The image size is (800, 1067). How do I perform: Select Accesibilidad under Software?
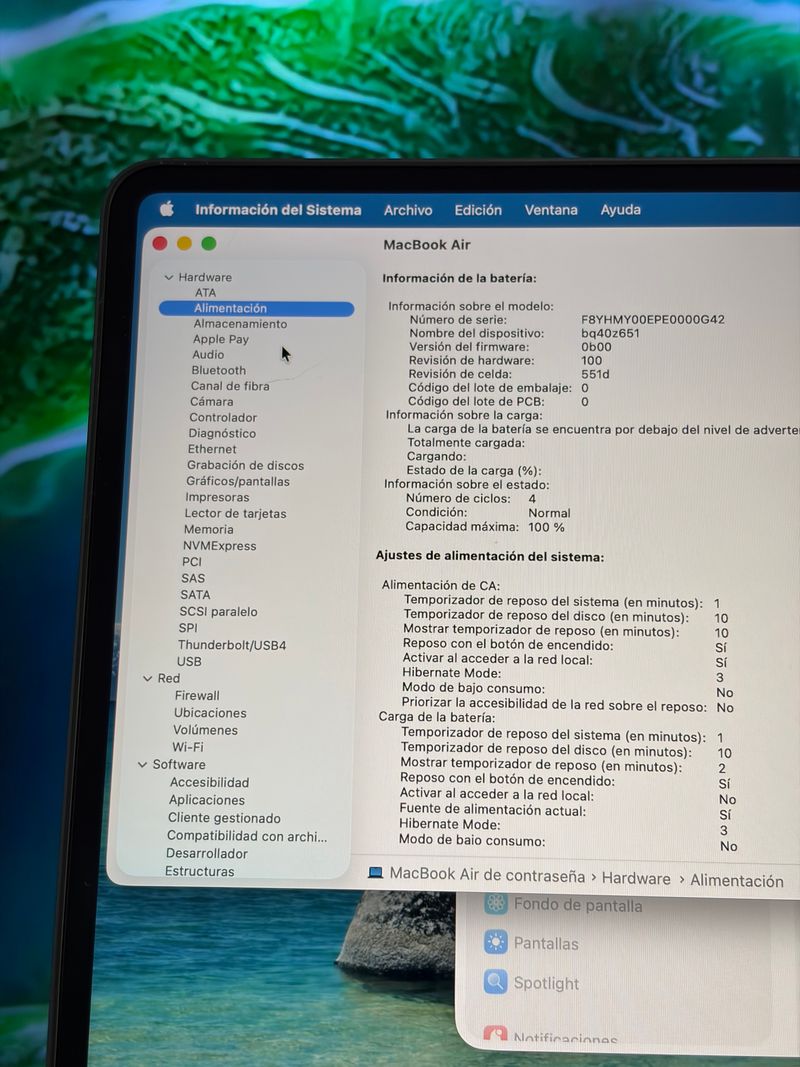coord(210,783)
